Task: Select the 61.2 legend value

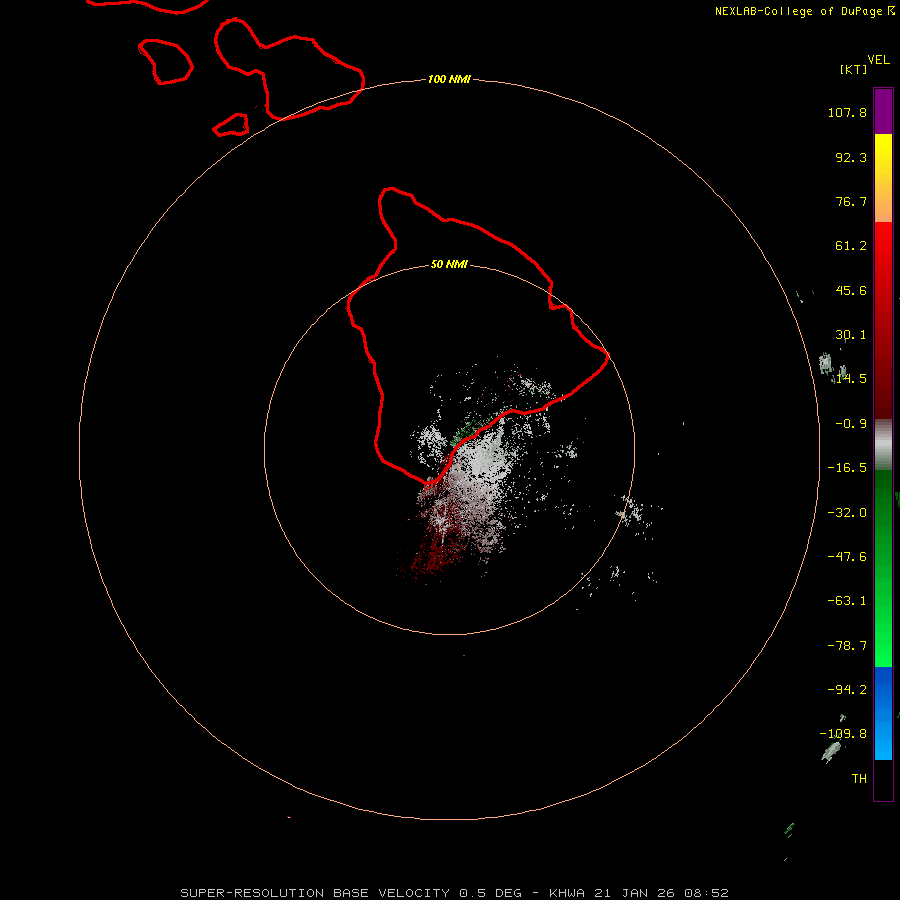Action: pyautogui.click(x=851, y=246)
